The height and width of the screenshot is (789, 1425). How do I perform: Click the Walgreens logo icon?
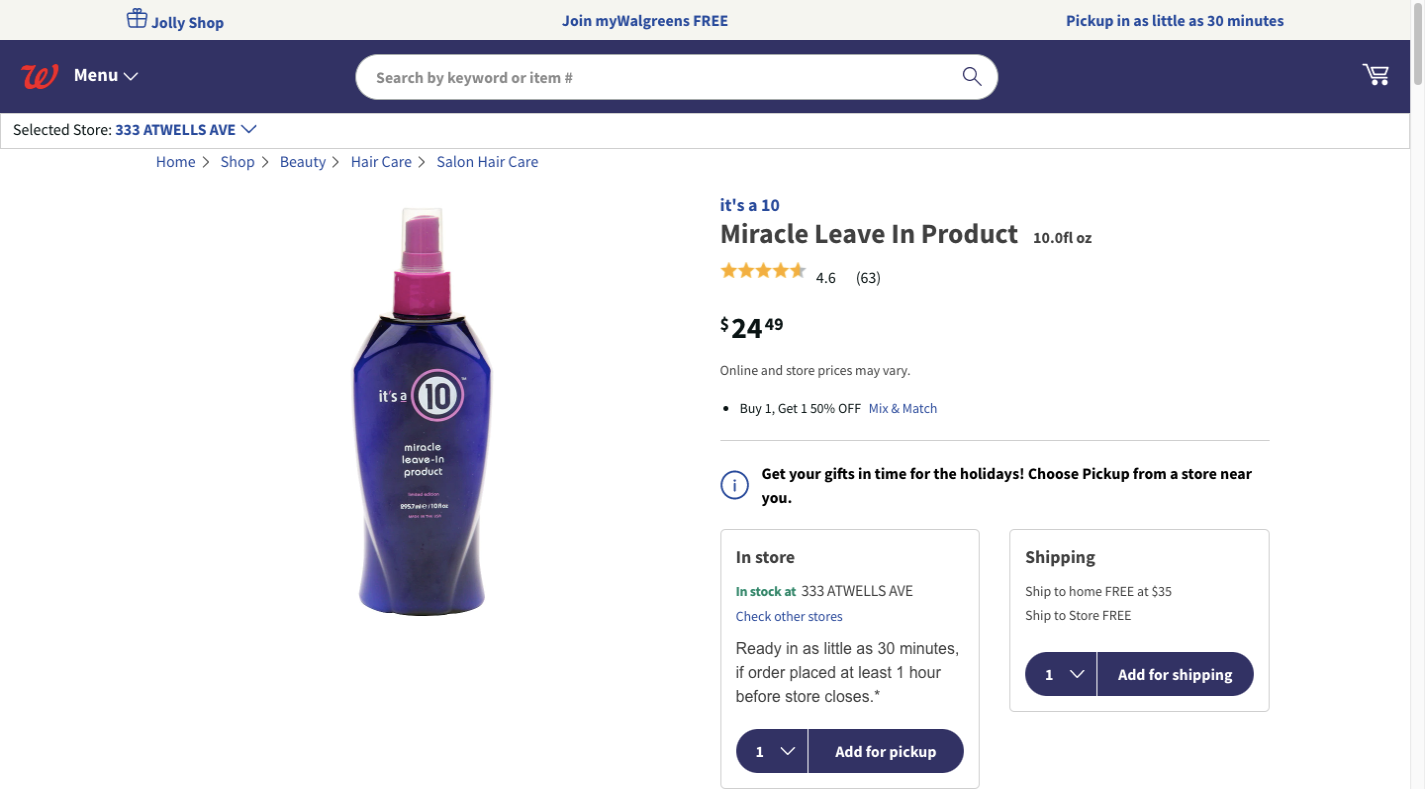click(40, 76)
